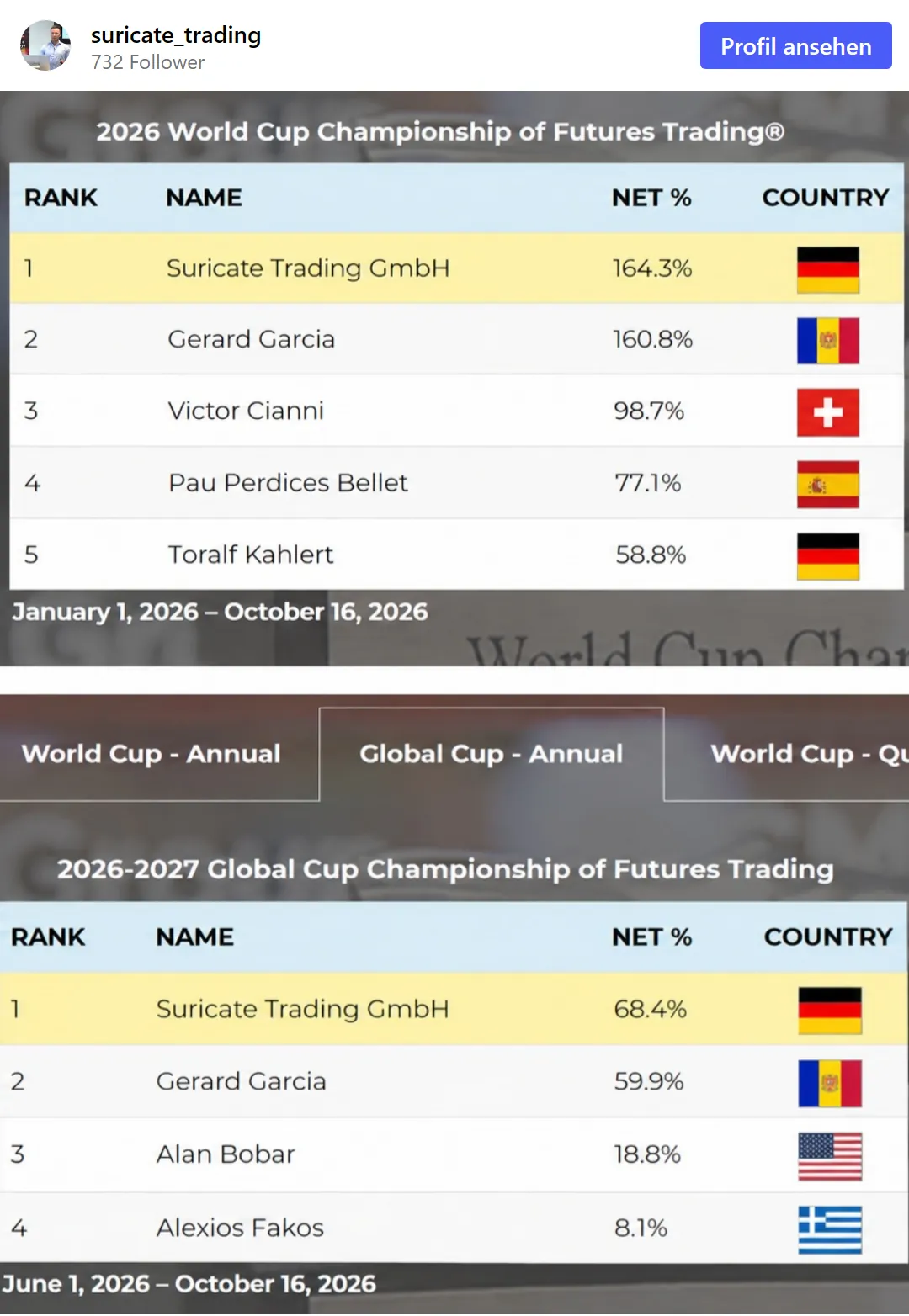Click German flag in Toralf Kahlert row
This screenshot has width=909, height=1316.
point(828,556)
